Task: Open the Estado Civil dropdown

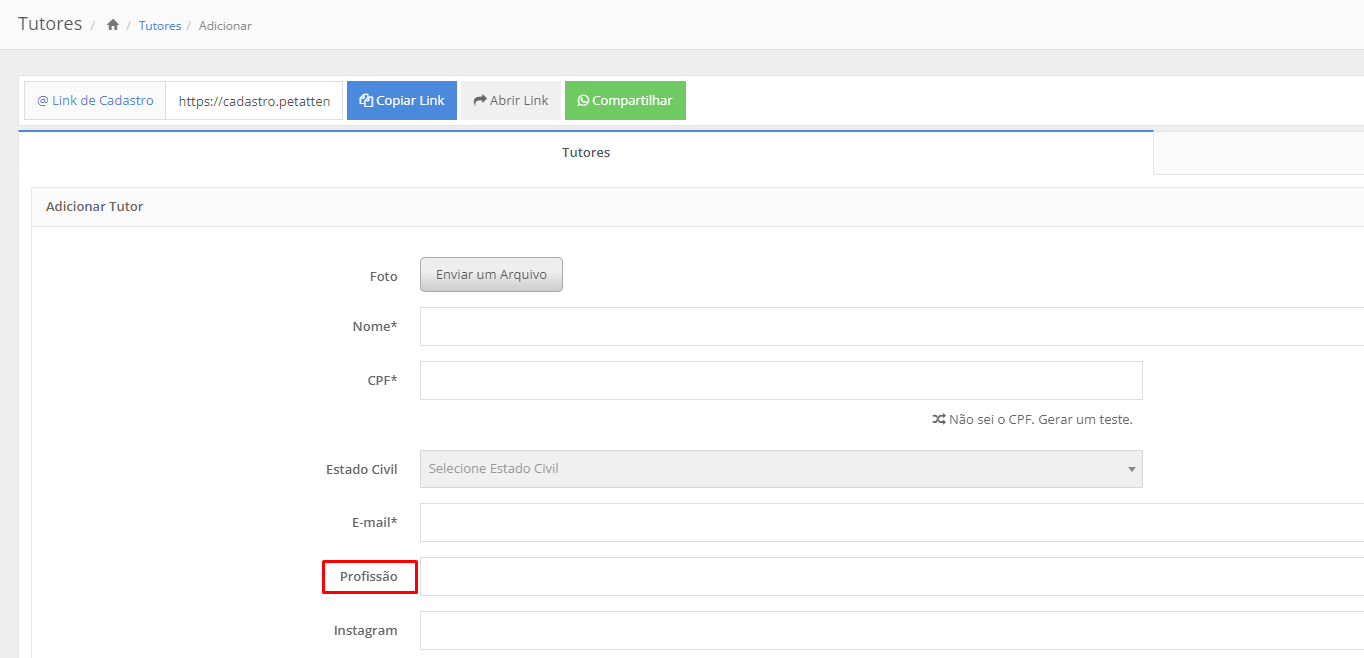Action: click(780, 469)
